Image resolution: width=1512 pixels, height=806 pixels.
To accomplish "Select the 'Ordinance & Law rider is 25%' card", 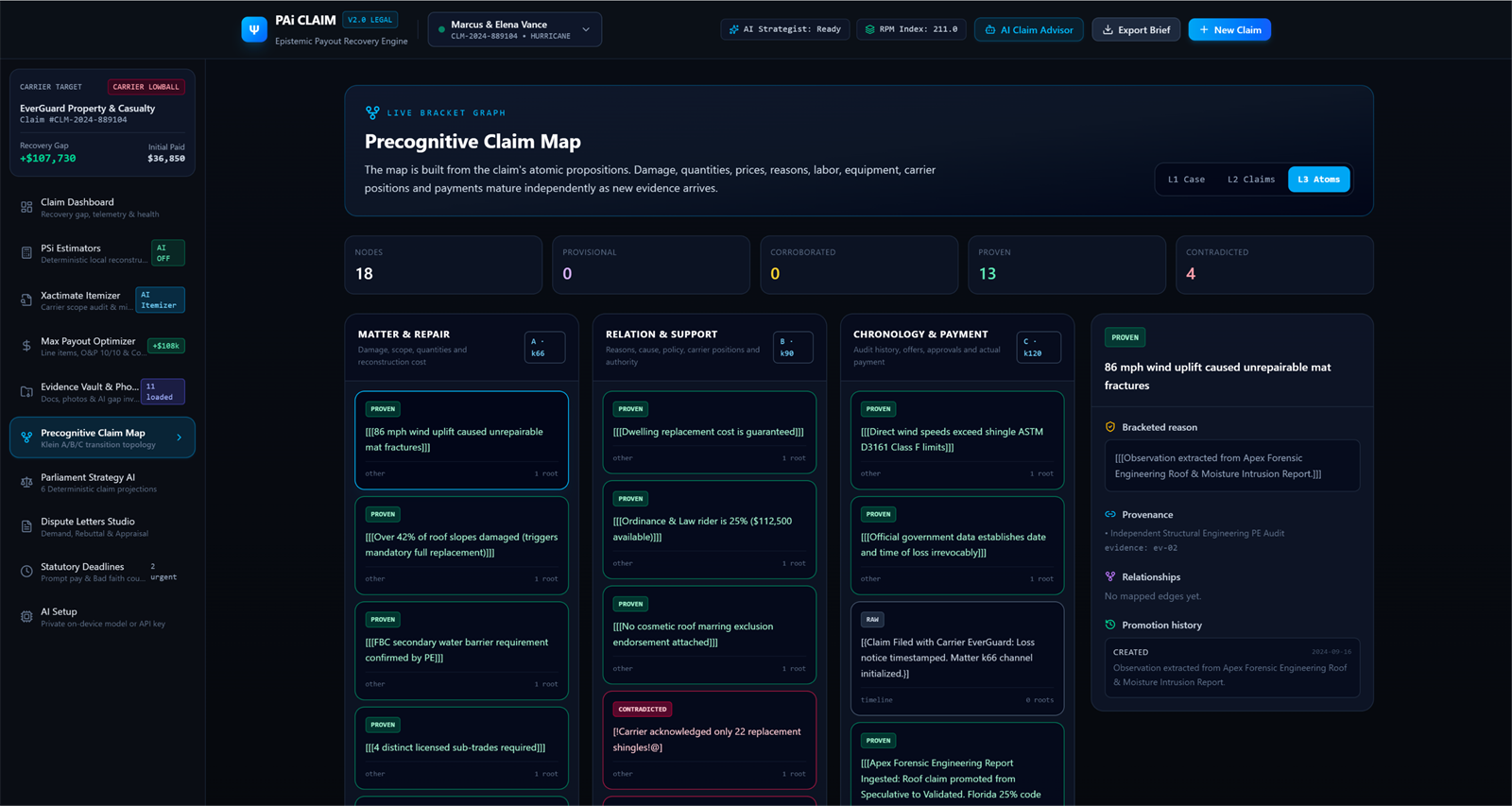I will tap(710, 529).
